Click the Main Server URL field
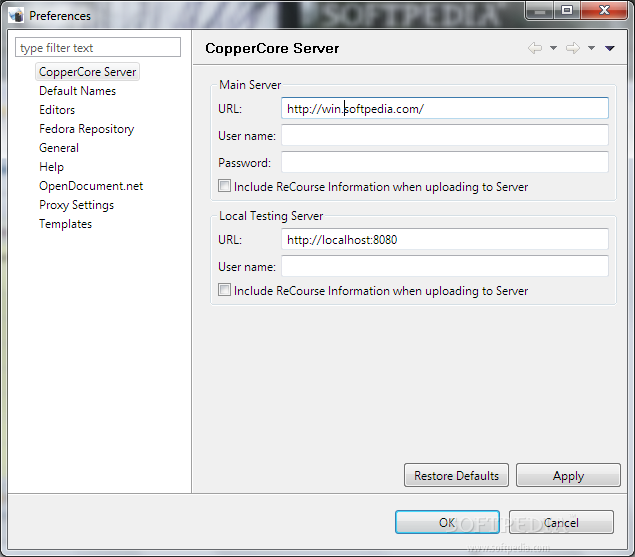The image size is (635, 557). 445,108
